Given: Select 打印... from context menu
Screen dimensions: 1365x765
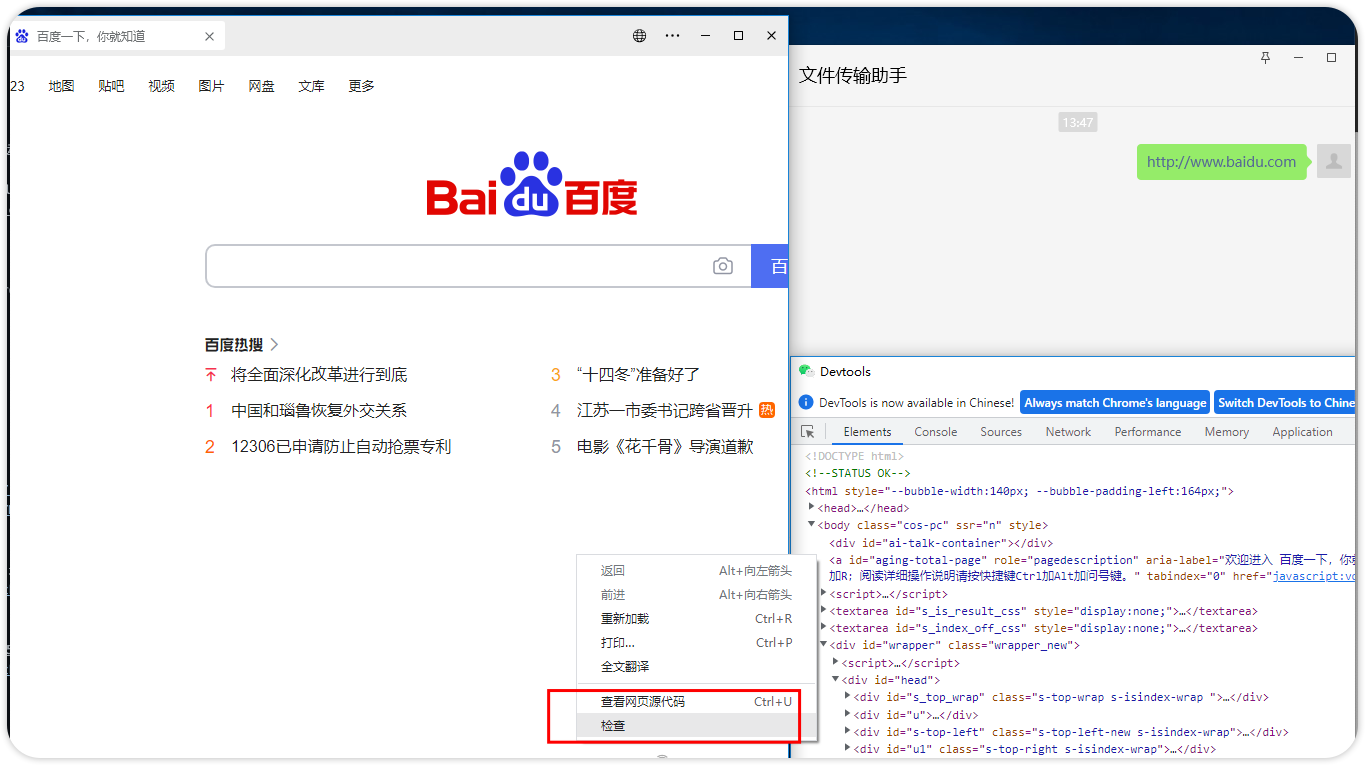Looking at the screenshot, I should [x=697, y=643].
